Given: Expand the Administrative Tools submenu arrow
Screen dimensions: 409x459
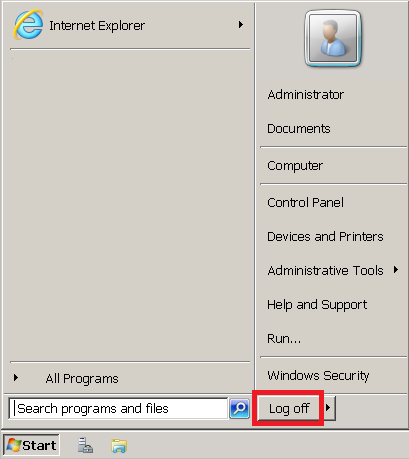Looking at the screenshot, I should tap(396, 270).
